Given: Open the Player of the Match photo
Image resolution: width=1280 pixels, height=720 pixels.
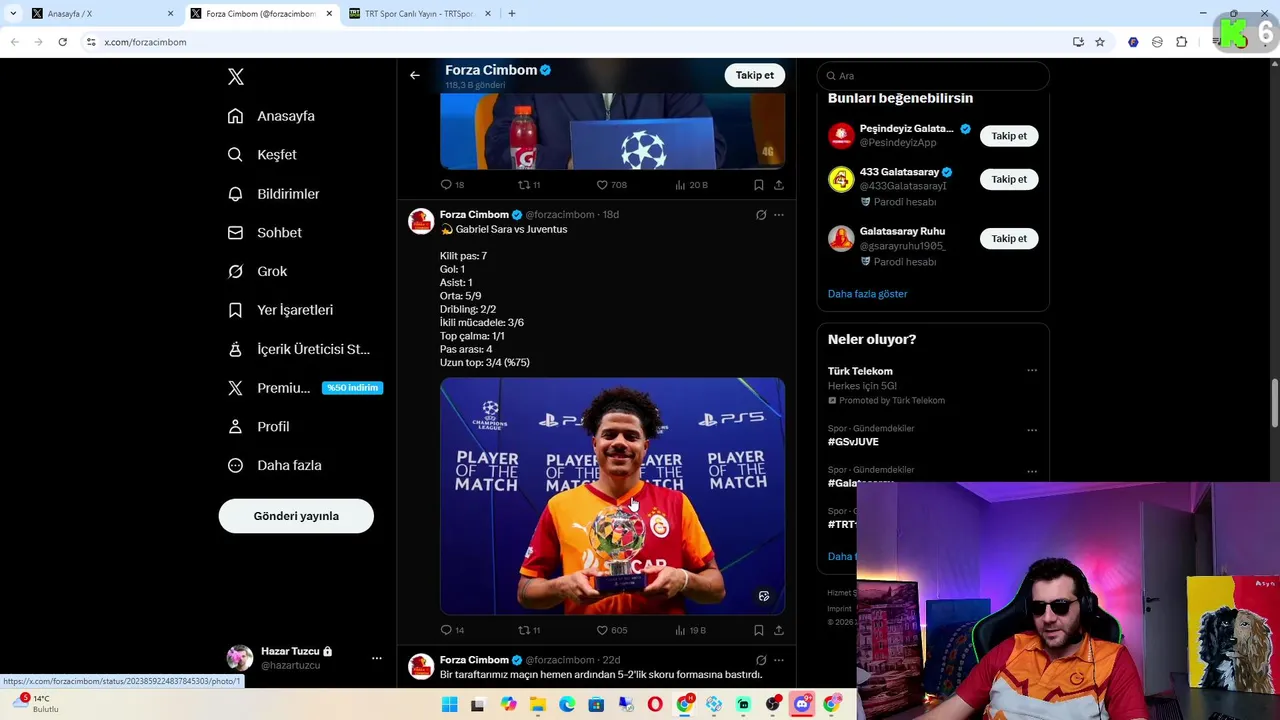Looking at the screenshot, I should pyautogui.click(x=612, y=496).
